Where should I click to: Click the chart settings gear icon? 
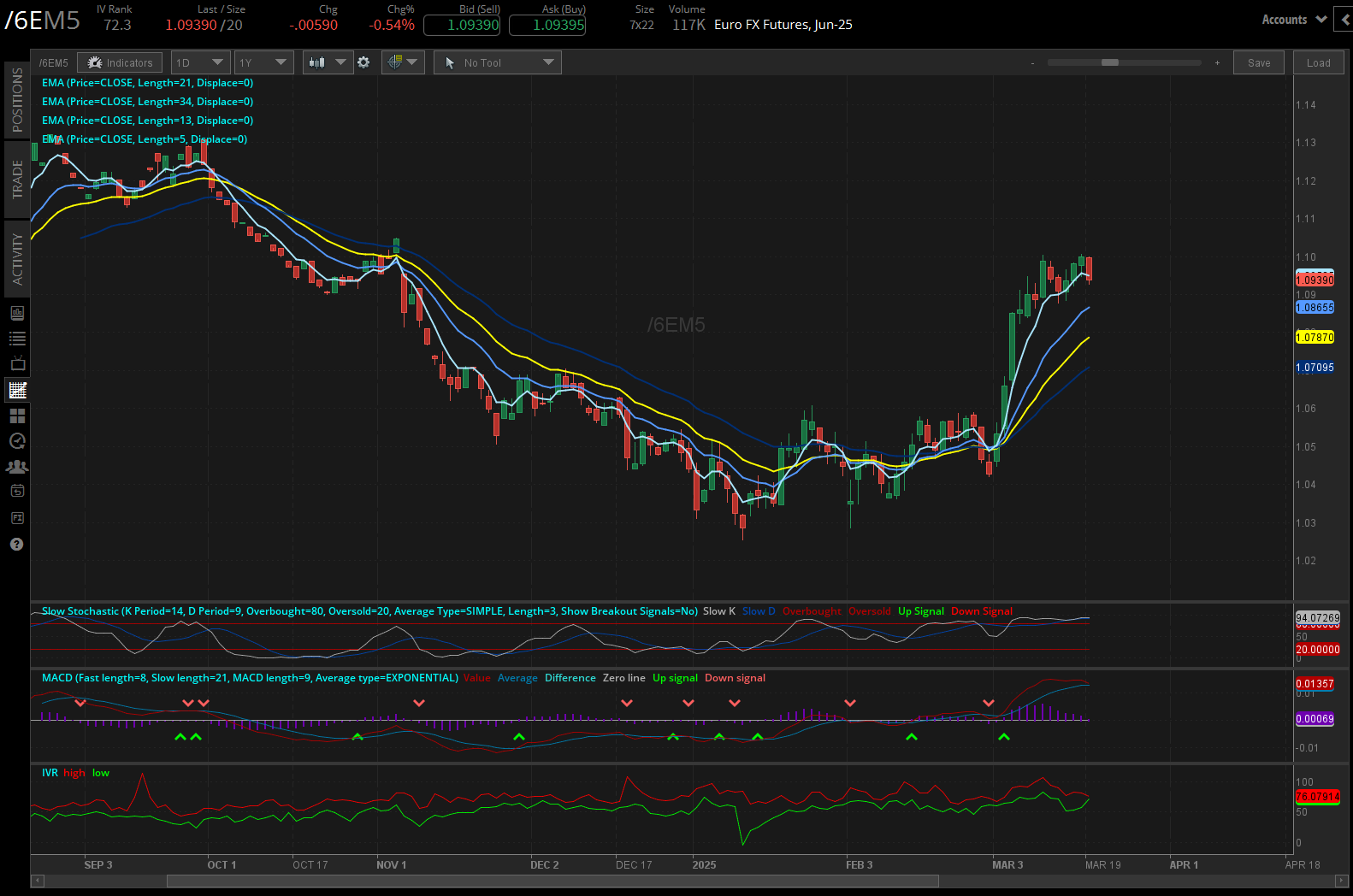363,62
